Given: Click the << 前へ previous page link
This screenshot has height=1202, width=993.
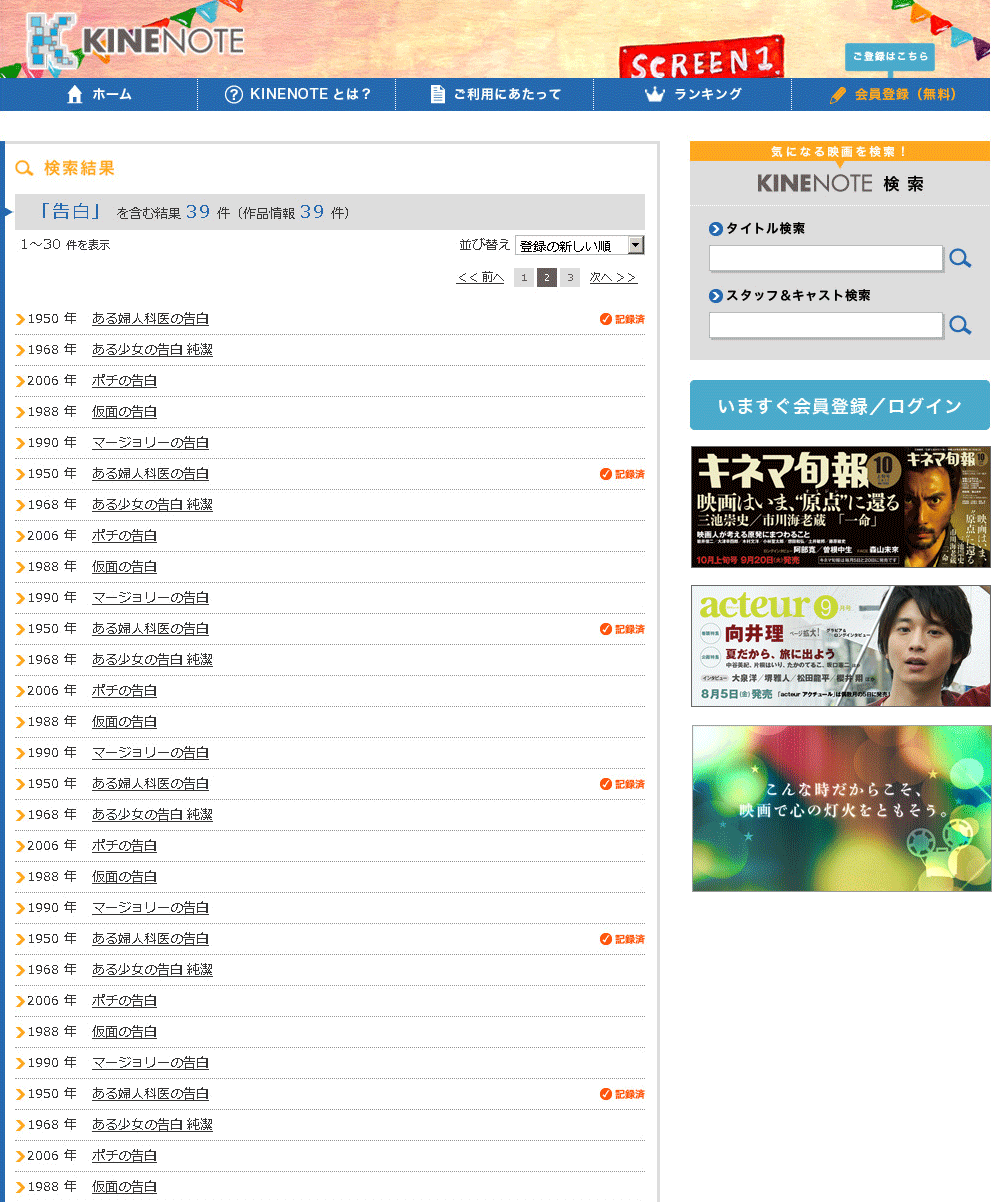Looking at the screenshot, I should click(x=480, y=278).
